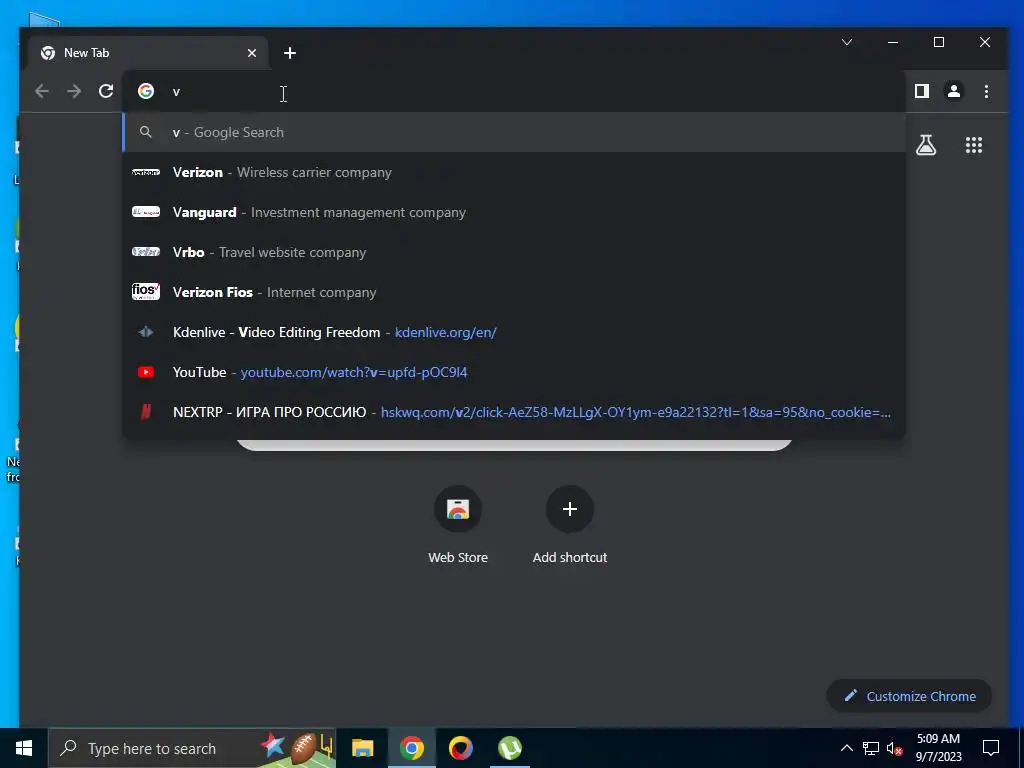Screen dimensions: 1024x768
Task: Click the network tray icon
Action: (x=871, y=748)
